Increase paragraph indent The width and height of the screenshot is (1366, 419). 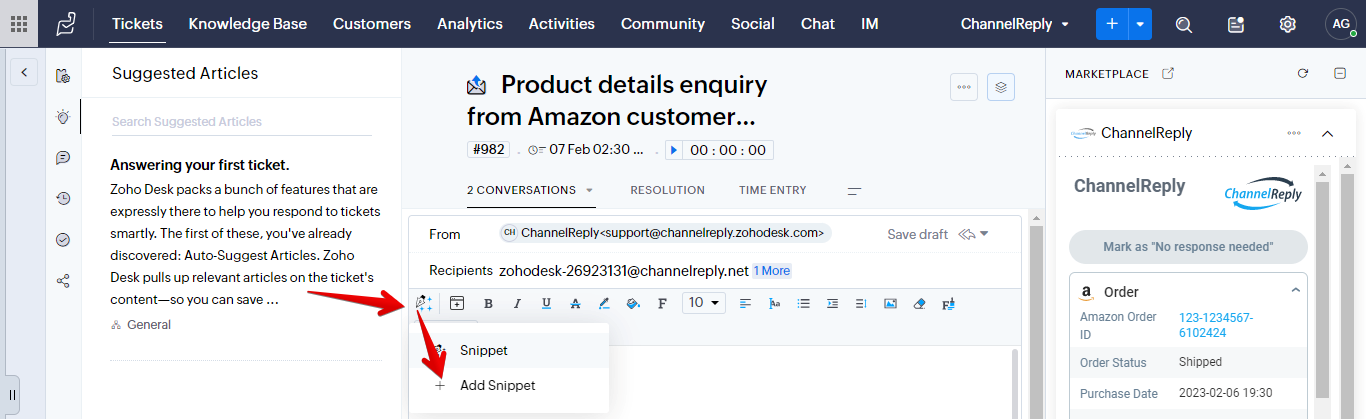[x=832, y=303]
